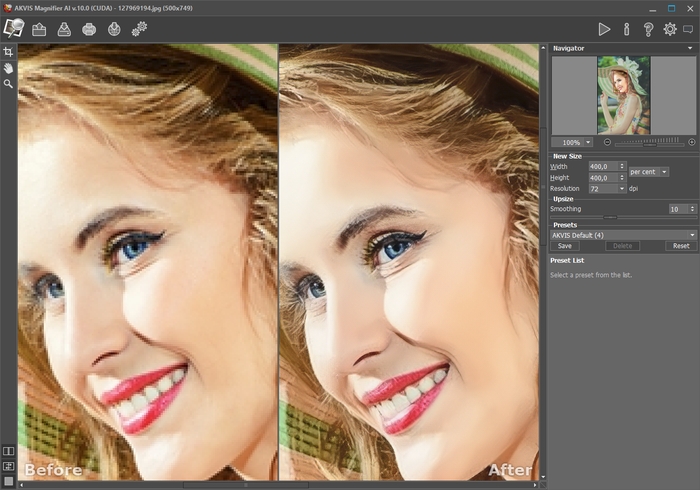
Task: Click the navigator image thumbnail
Action: click(624, 95)
